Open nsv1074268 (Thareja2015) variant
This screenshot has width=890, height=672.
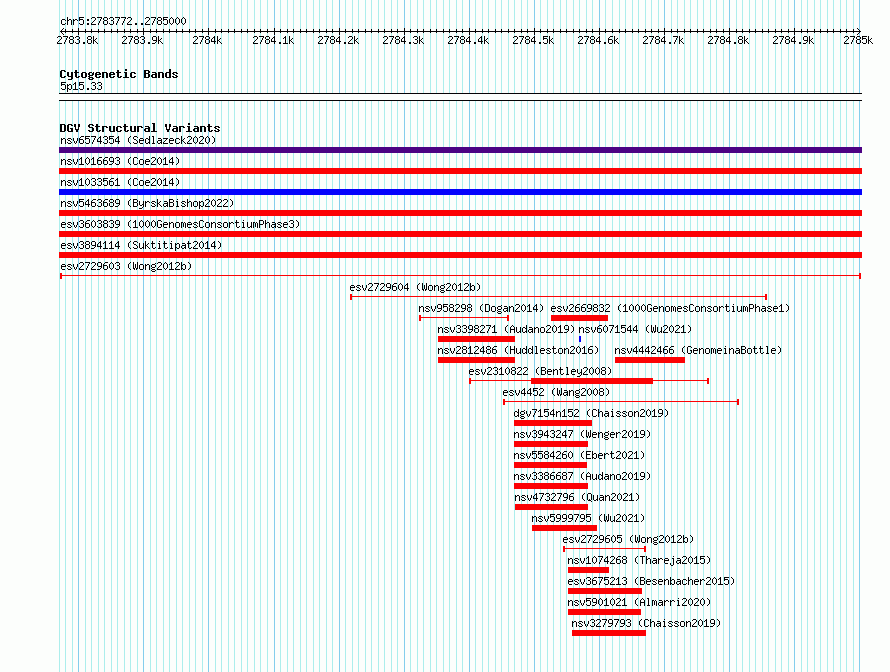(x=639, y=560)
